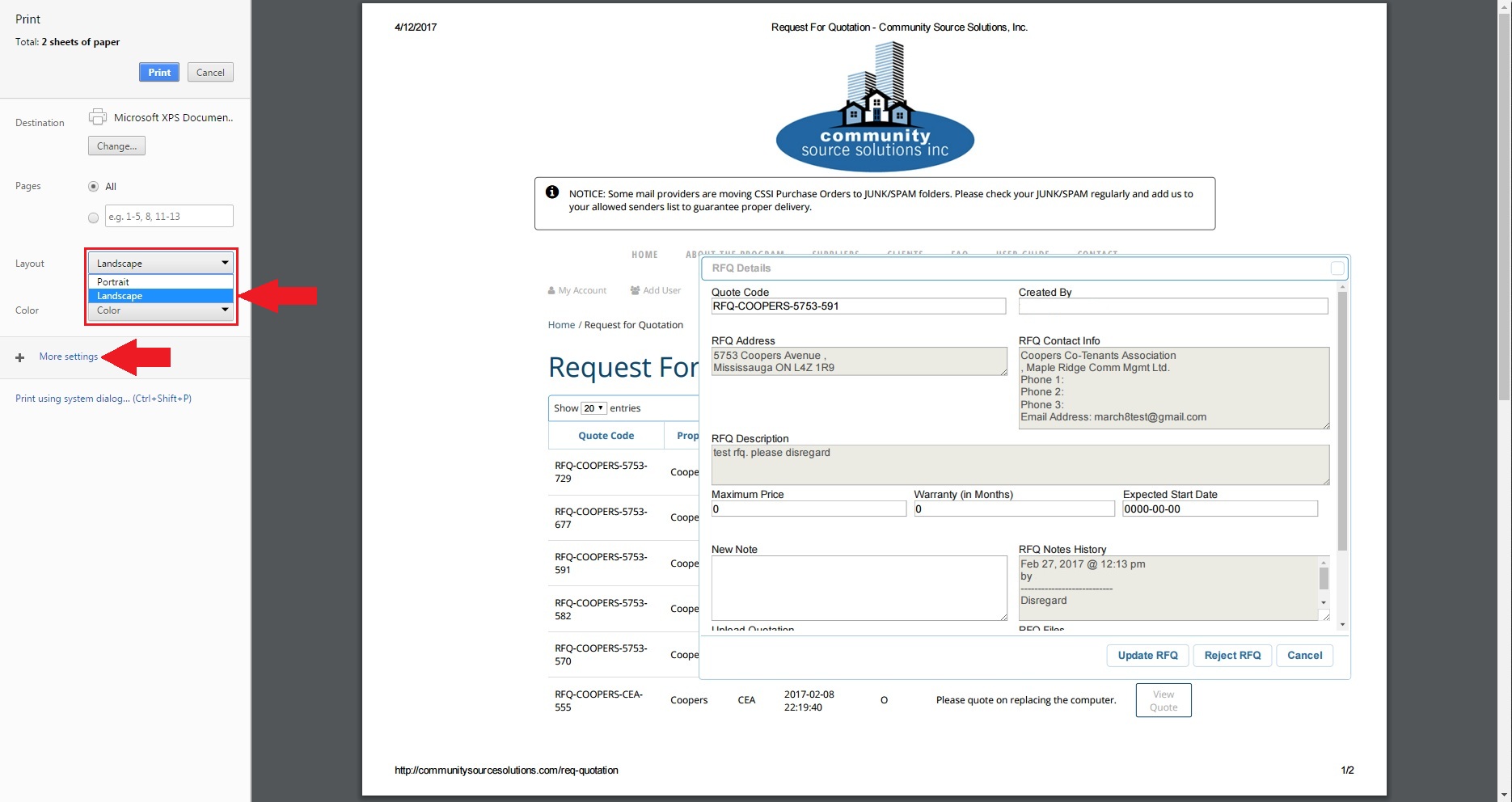
Task: Click the Add User people icon
Action: point(635,291)
